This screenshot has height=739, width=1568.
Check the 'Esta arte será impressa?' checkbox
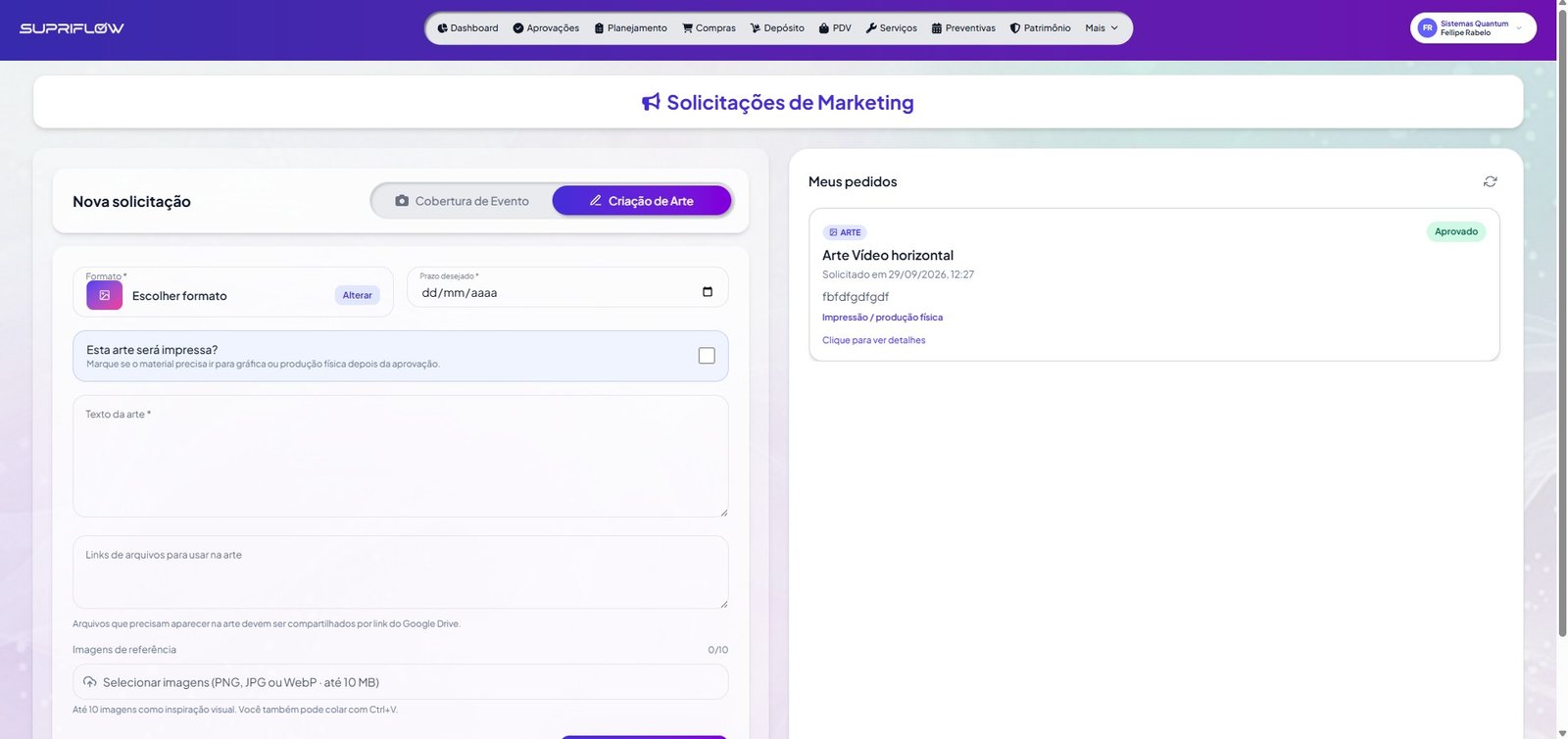pyautogui.click(x=707, y=356)
